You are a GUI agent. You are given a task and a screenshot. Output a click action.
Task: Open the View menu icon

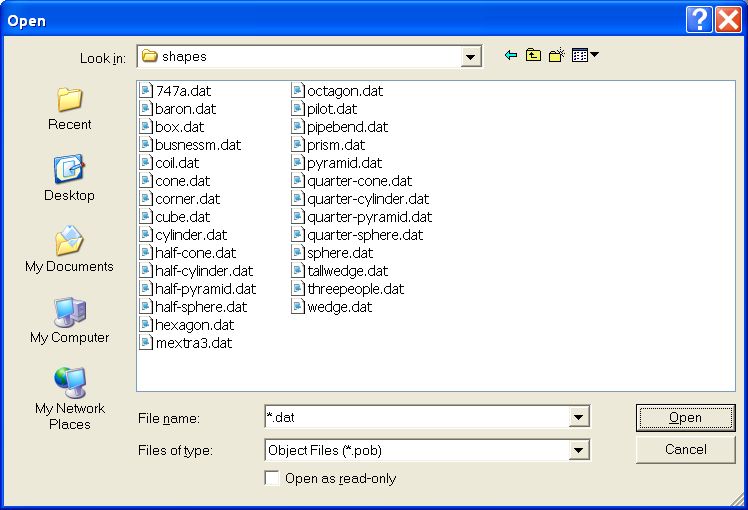[x=584, y=56]
